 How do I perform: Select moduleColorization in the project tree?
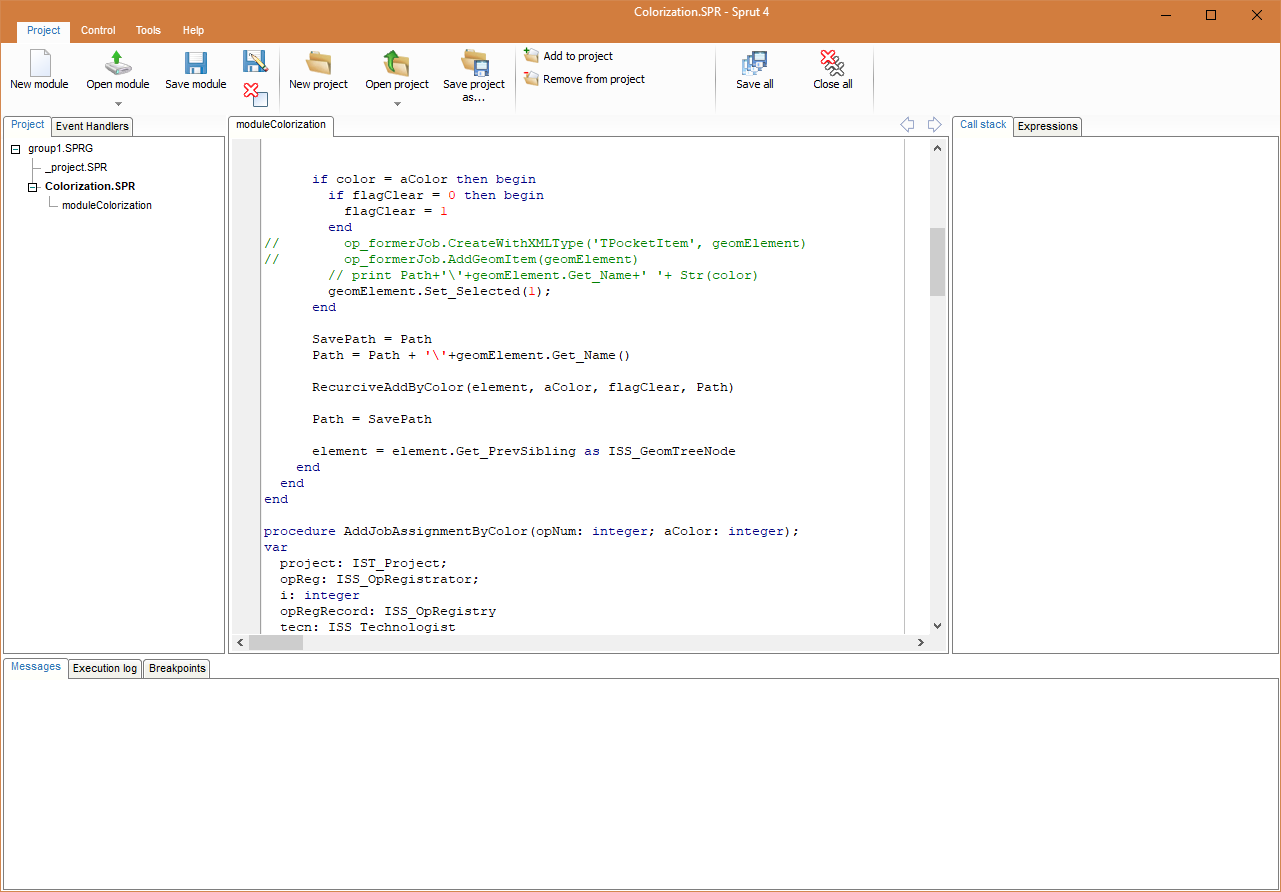point(105,205)
